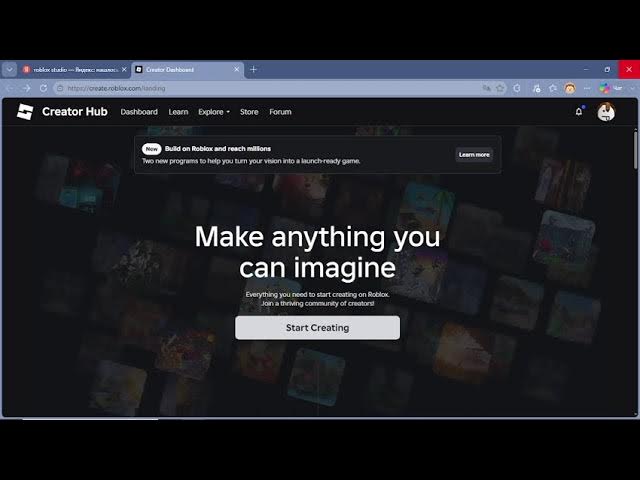The width and height of the screenshot is (640, 480).
Task: Open browser extensions icon
Action: 517,88
